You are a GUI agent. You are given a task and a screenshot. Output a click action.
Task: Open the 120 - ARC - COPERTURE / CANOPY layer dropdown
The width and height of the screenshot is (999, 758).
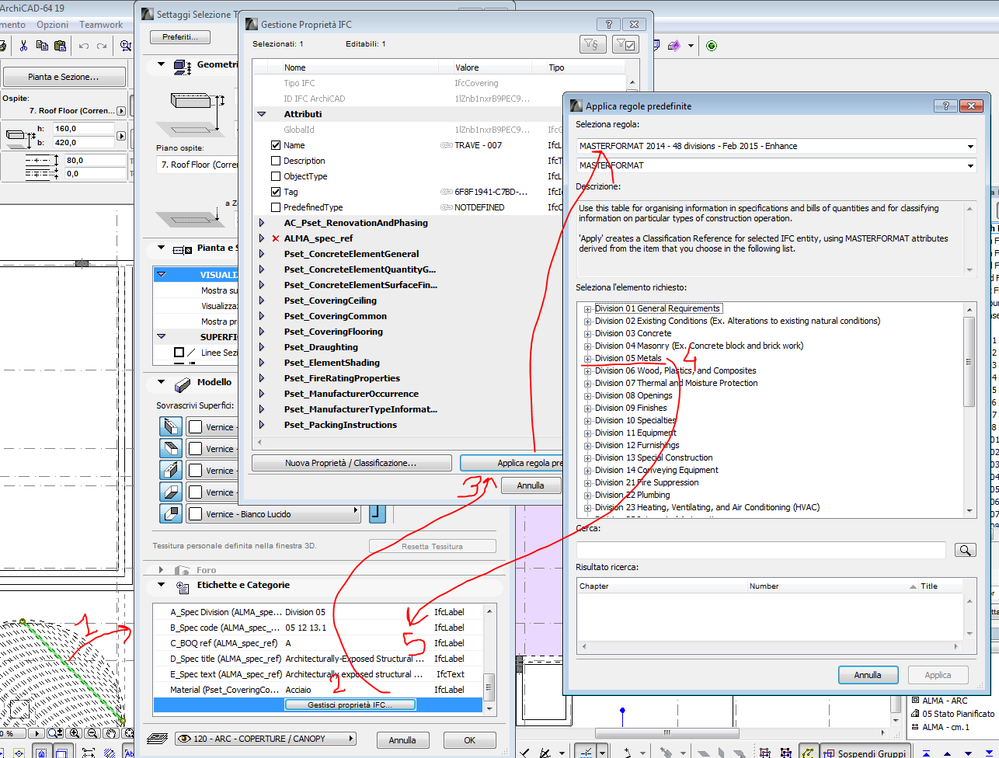tap(266, 739)
